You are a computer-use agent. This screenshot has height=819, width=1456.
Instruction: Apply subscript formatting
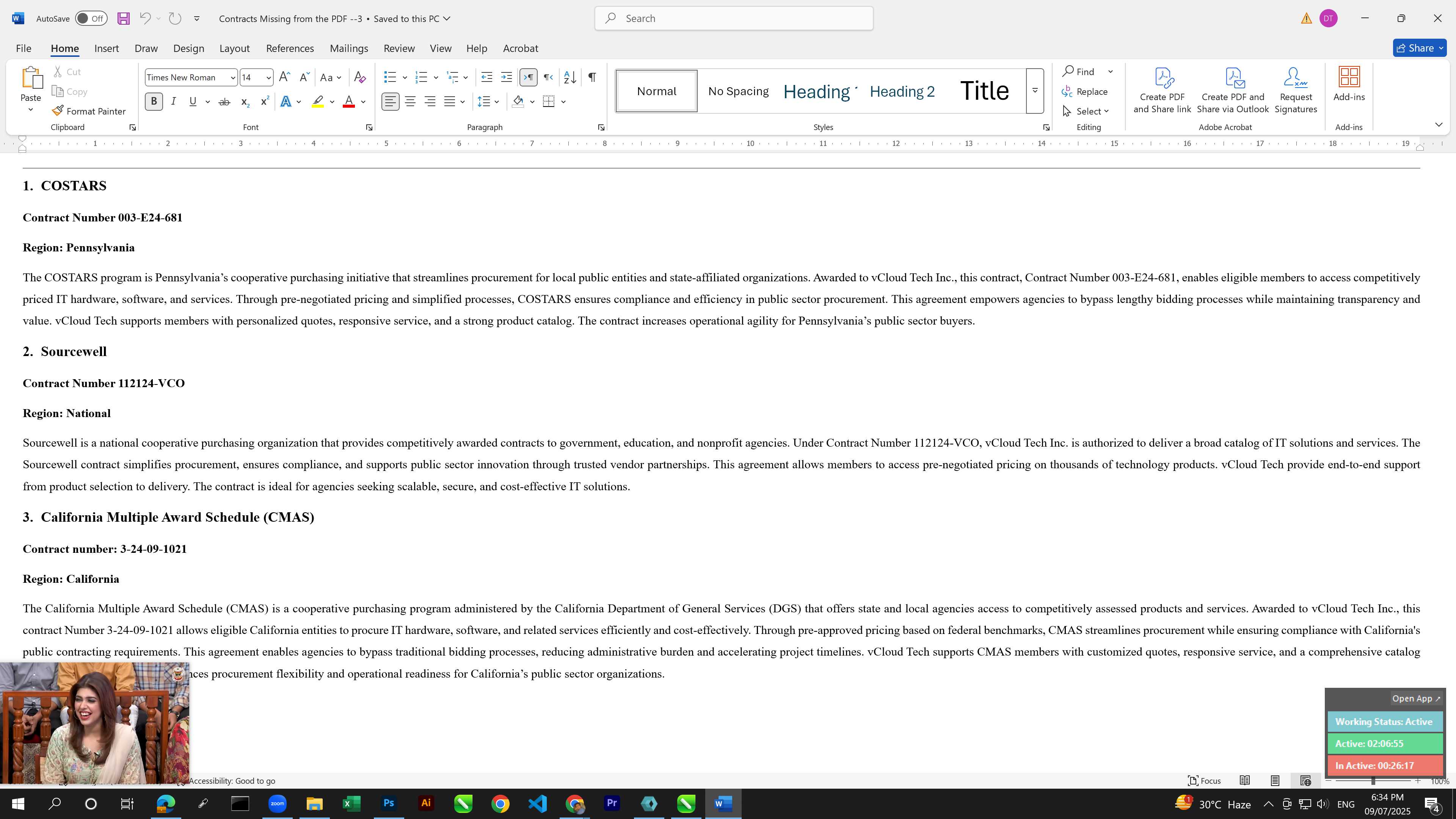pos(245,102)
